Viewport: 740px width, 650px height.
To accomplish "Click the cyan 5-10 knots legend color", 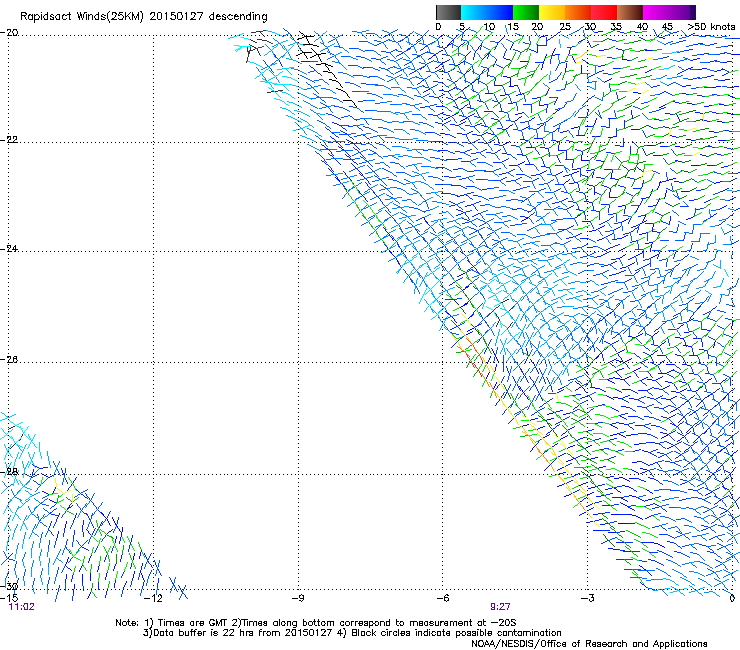I will click(474, 12).
